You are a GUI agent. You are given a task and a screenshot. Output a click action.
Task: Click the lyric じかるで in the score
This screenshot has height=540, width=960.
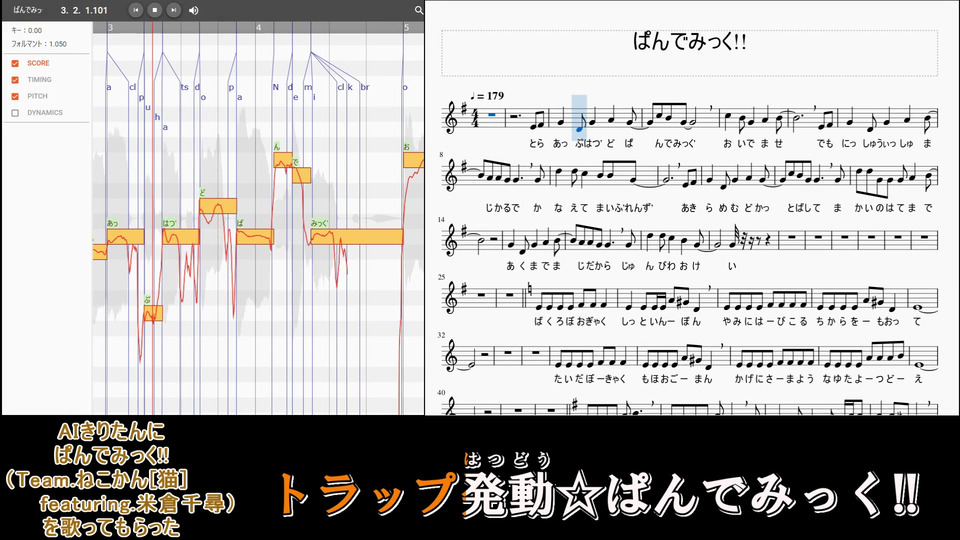pos(502,208)
